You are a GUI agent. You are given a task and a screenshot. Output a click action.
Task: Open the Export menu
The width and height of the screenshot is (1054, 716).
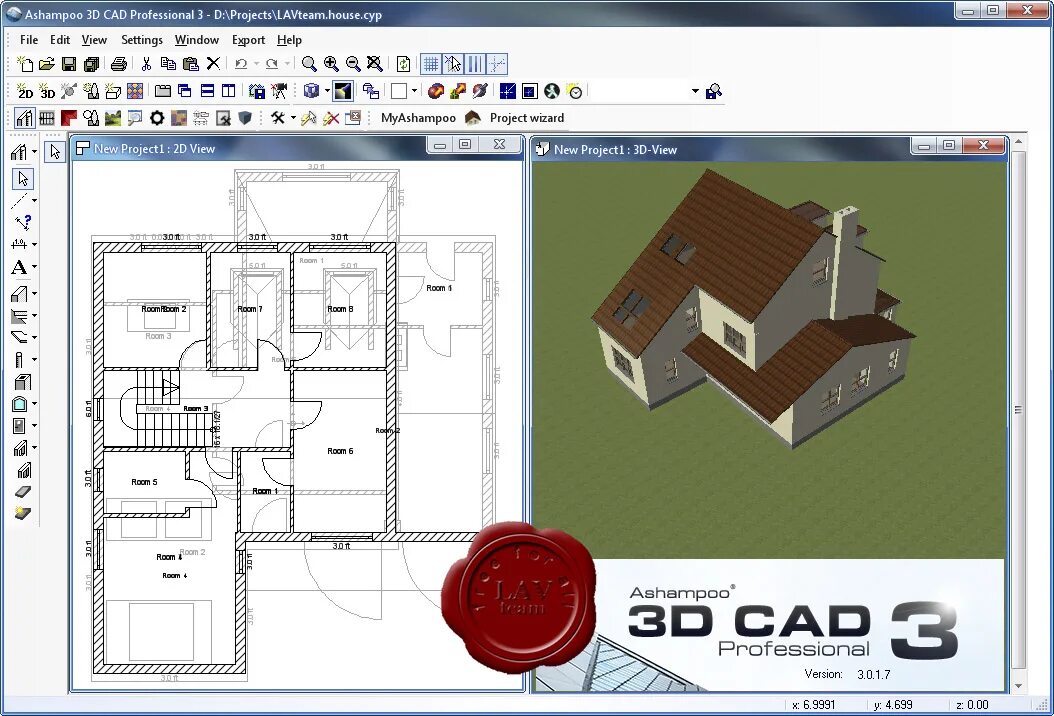tap(248, 40)
